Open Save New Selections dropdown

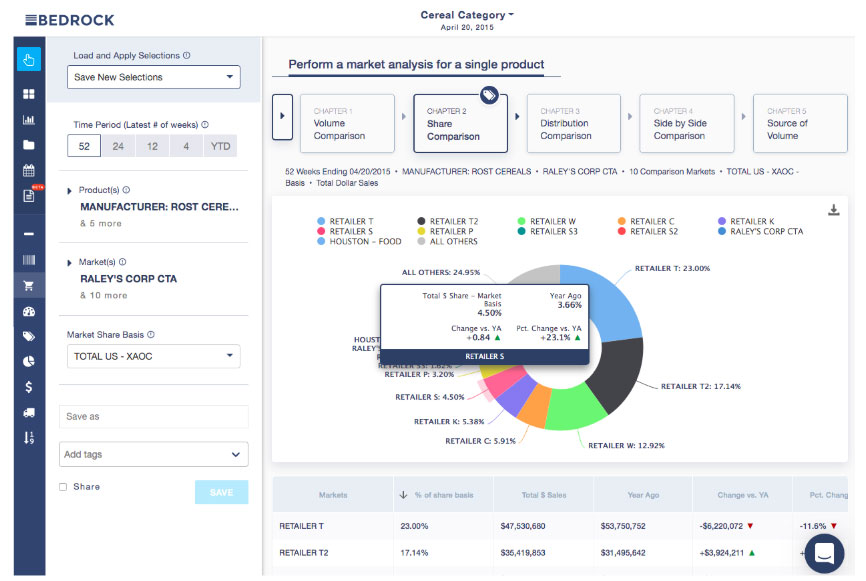click(154, 77)
